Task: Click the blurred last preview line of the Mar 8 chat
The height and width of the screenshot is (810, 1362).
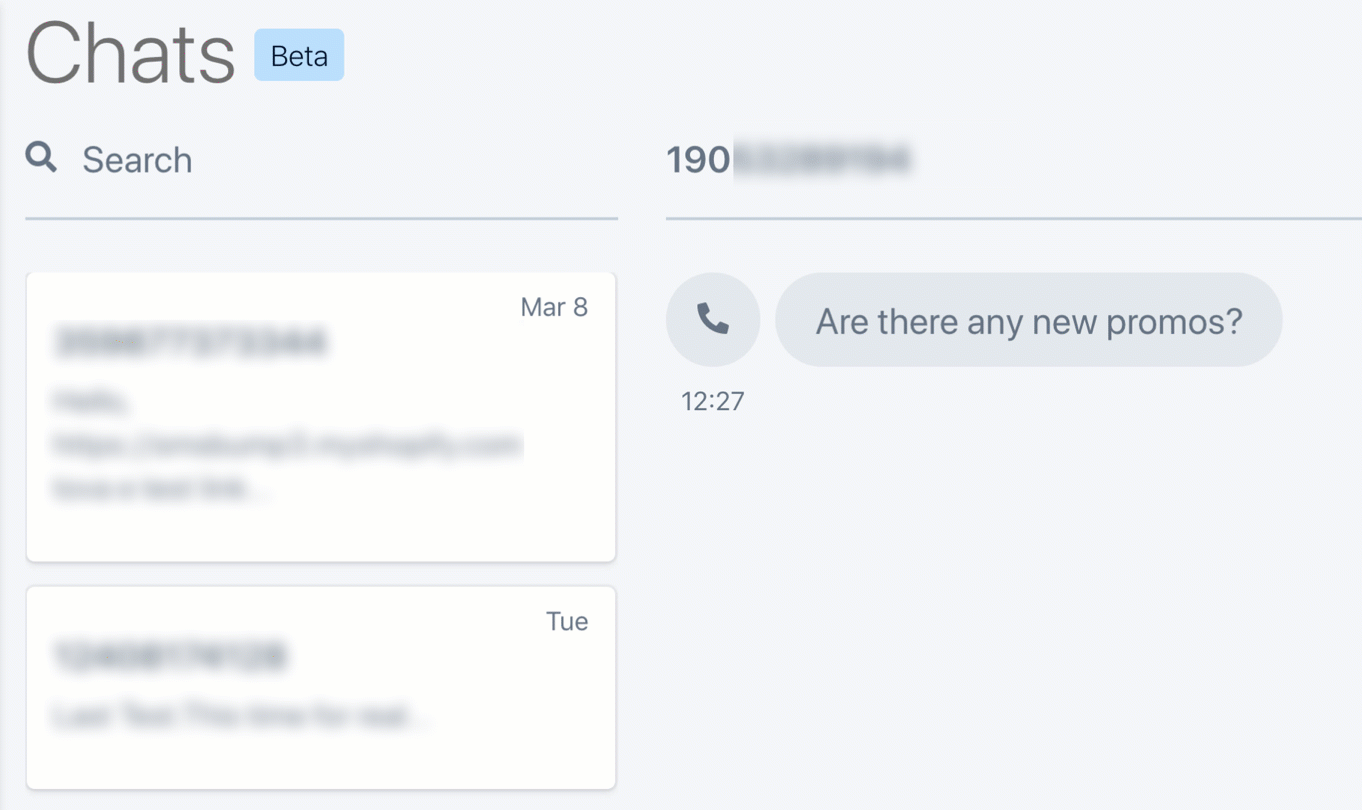Action: coord(160,490)
